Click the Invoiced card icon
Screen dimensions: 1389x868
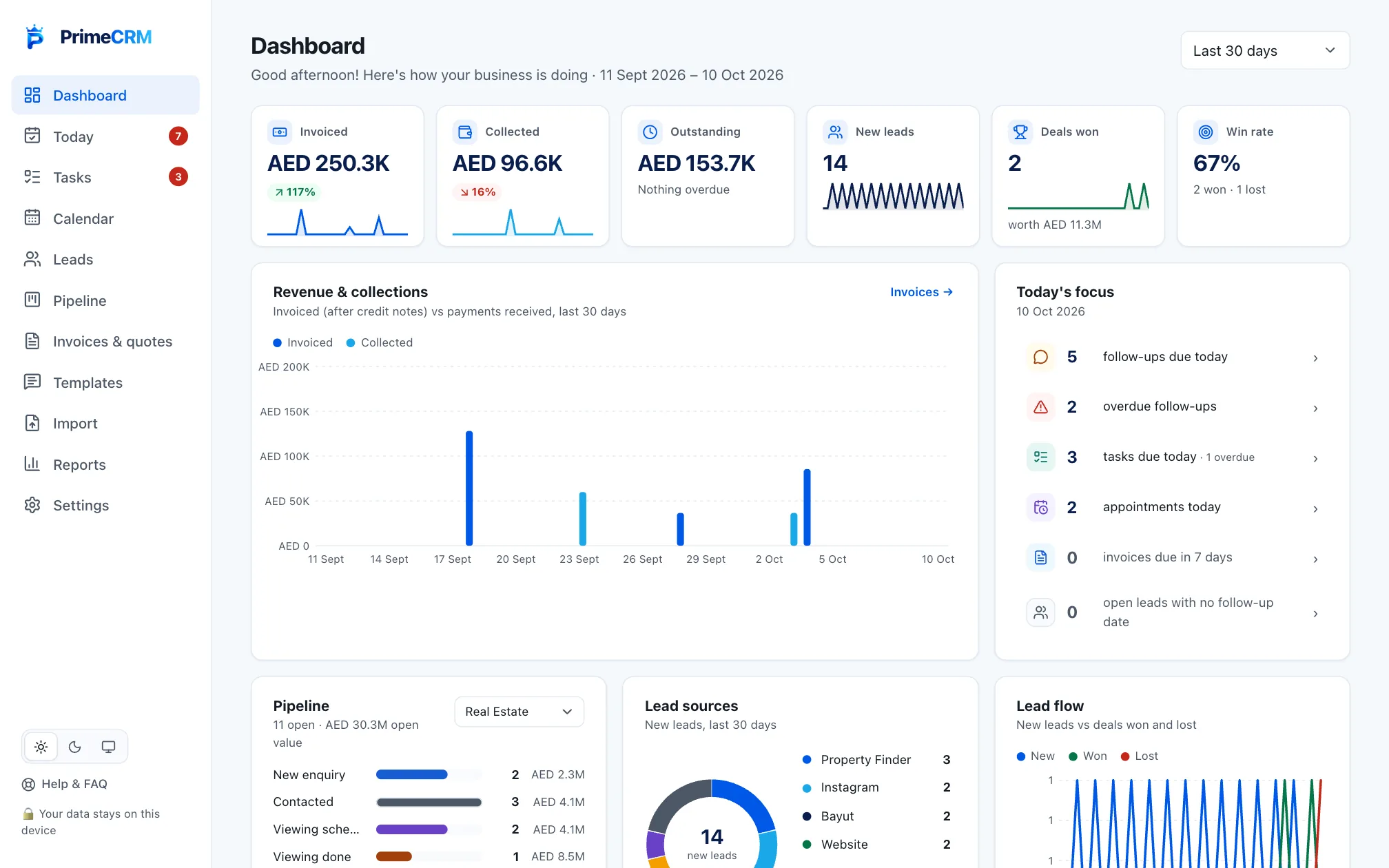(280, 132)
